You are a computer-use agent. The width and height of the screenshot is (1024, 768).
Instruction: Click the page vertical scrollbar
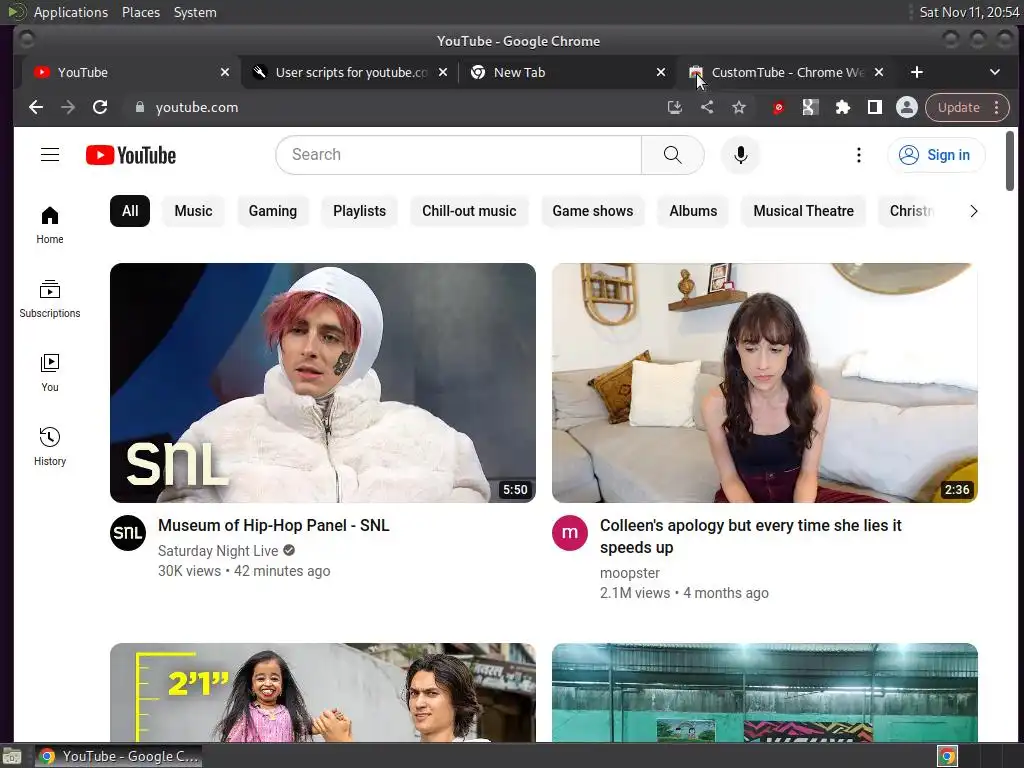pyautogui.click(x=1010, y=161)
